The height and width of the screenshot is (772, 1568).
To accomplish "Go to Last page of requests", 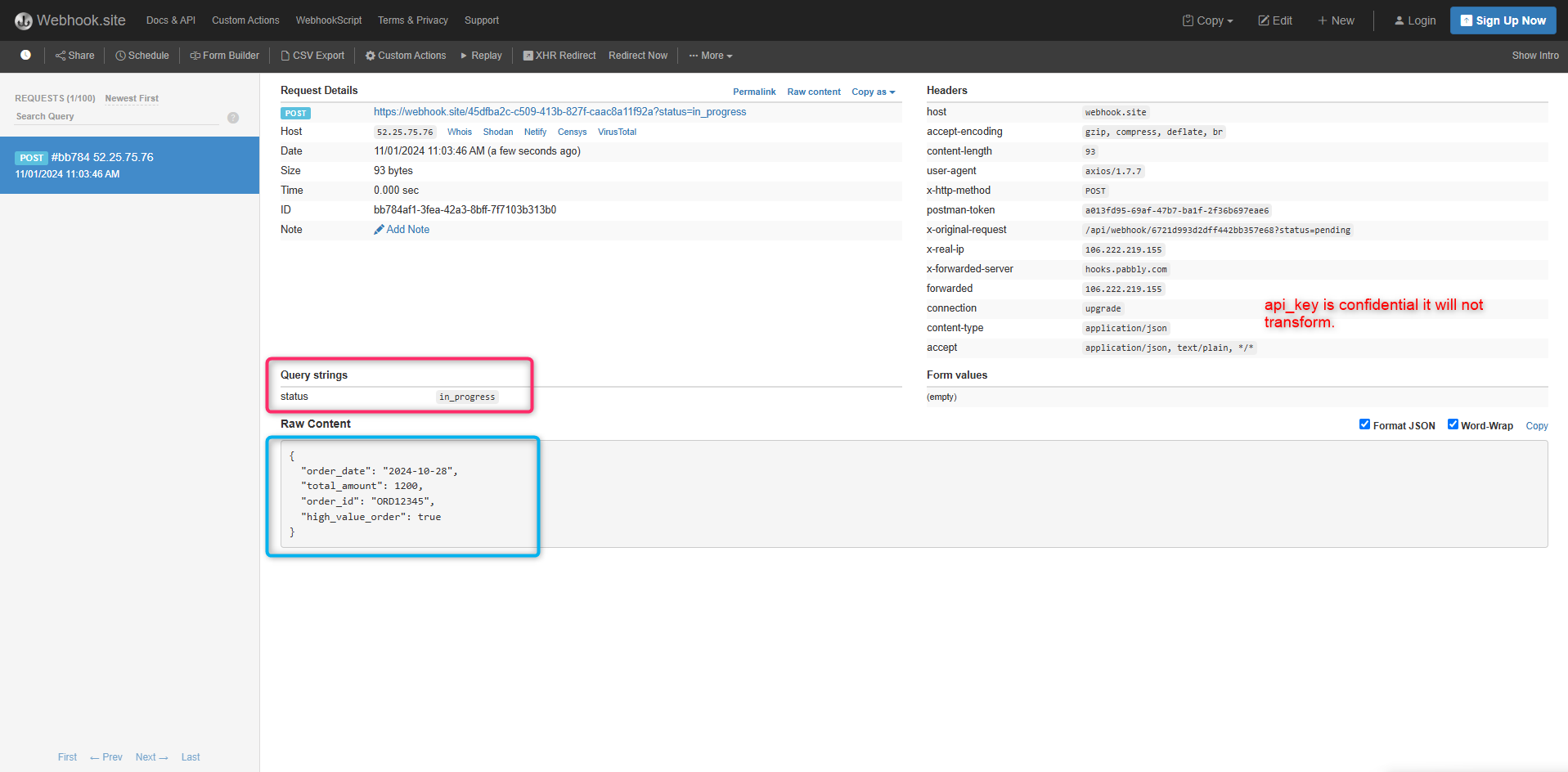I will click(191, 757).
